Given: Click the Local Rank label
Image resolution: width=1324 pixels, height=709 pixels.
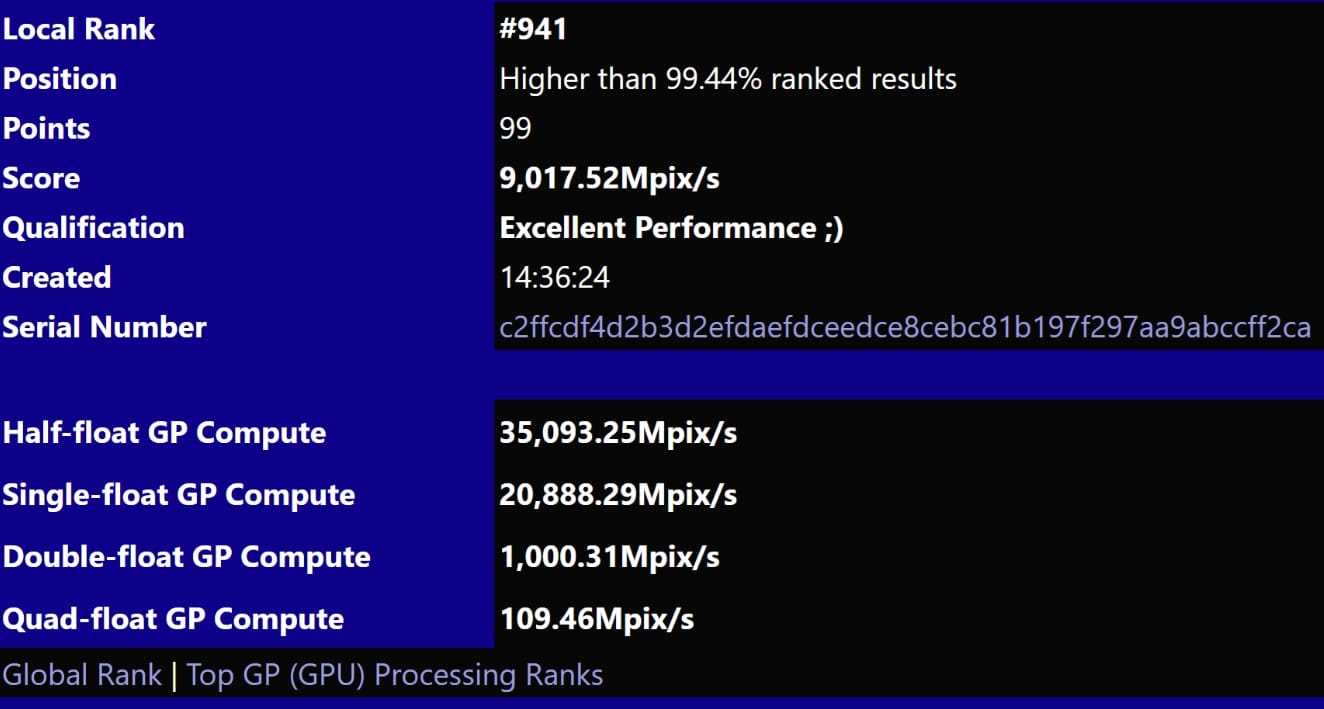Looking at the screenshot, I should (x=79, y=29).
